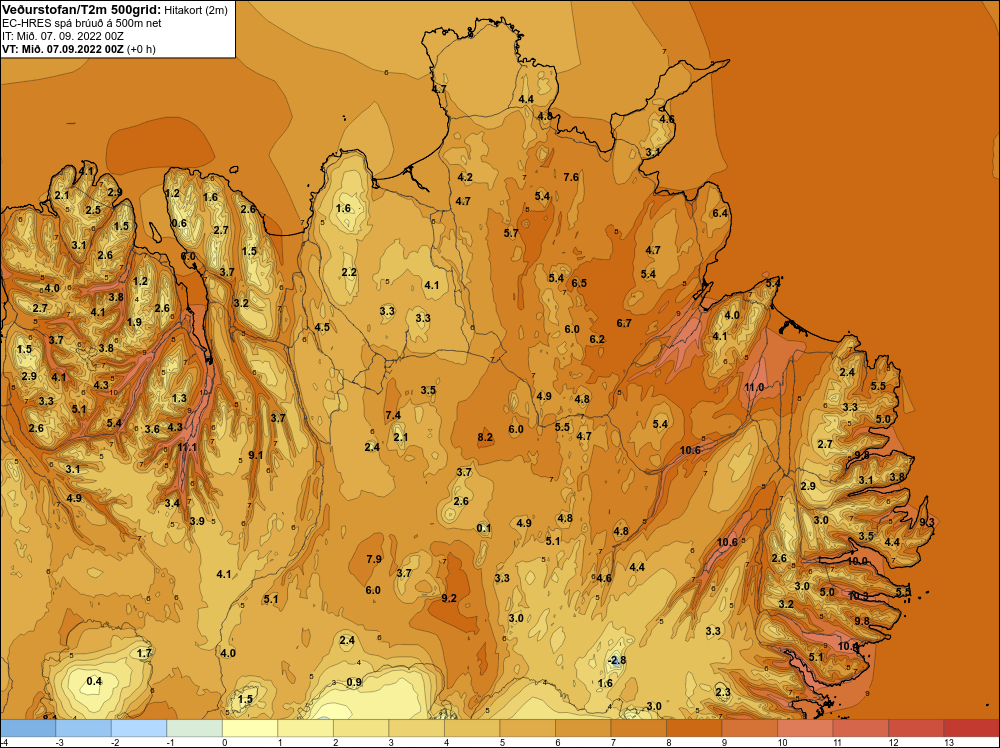The image size is (1000, 748).
Task: Click the 5.7 temperature value on the map
Action: [x=511, y=233]
